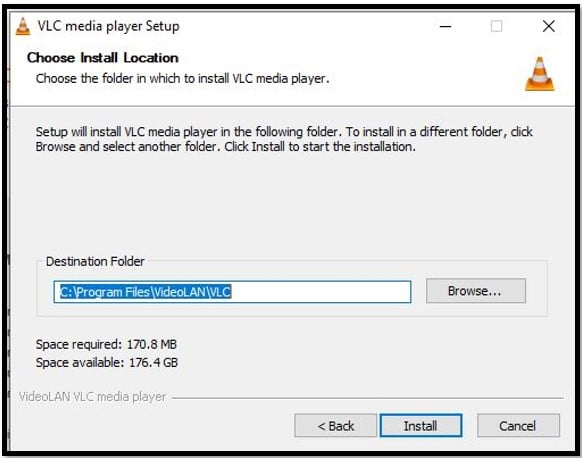582x458 pixels.
Task: Click the VLC cone icon in title bar
Action: [23, 27]
